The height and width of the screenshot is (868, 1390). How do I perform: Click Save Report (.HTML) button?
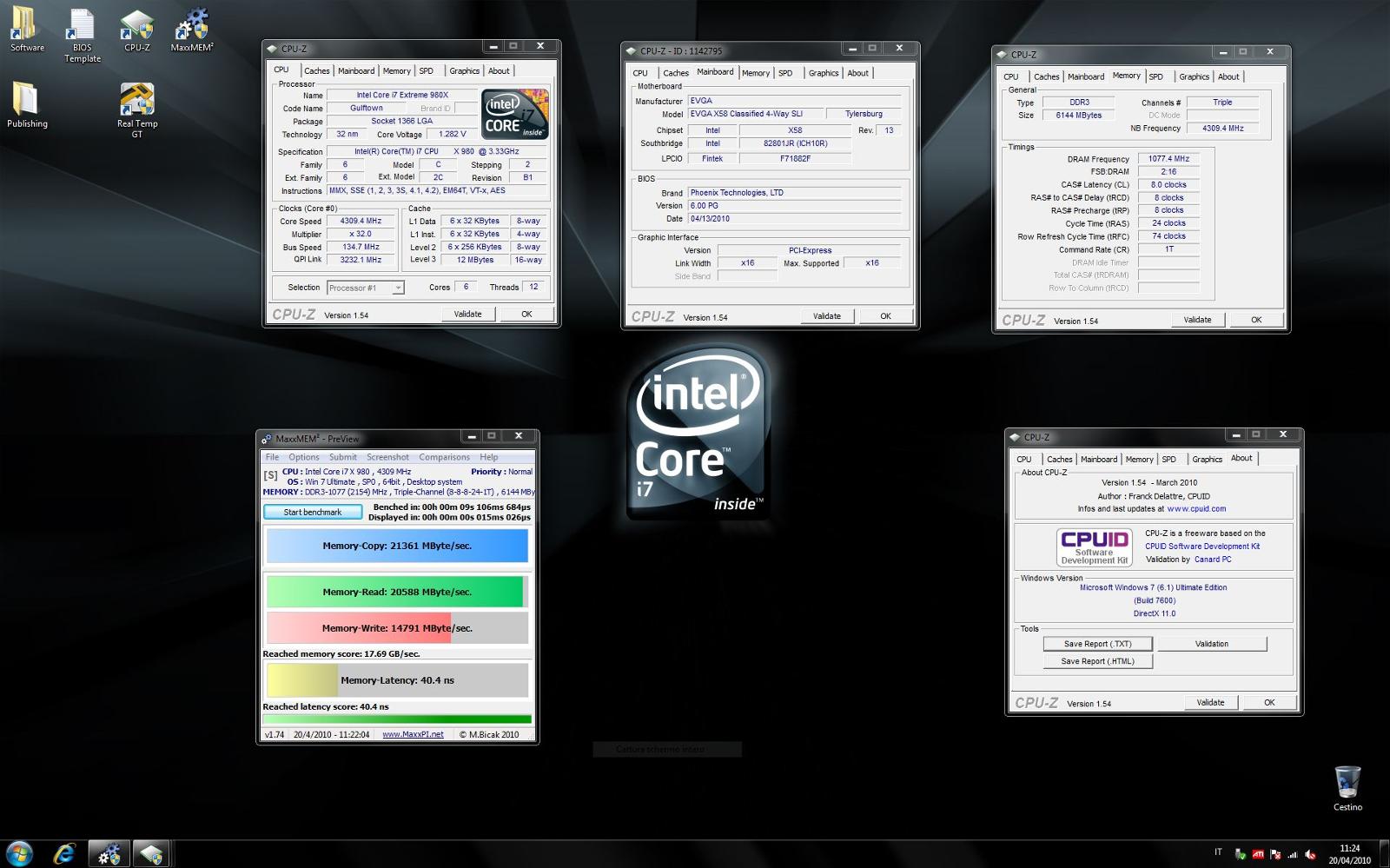(x=1098, y=661)
